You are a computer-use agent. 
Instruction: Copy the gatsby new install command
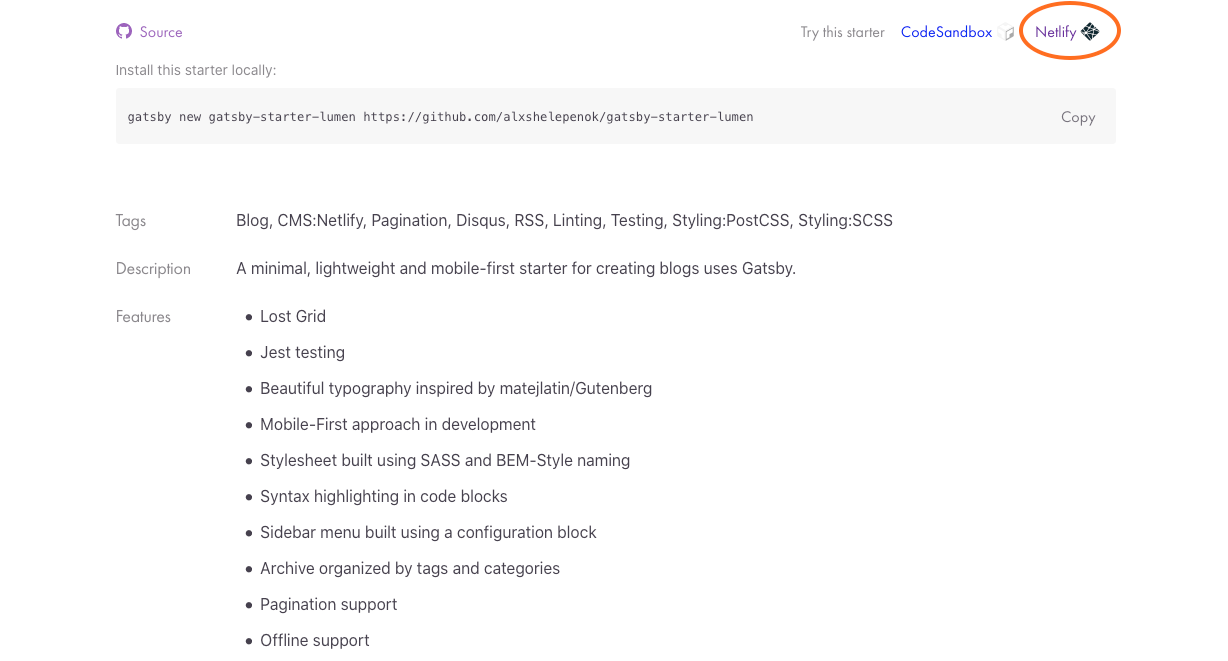(1078, 117)
